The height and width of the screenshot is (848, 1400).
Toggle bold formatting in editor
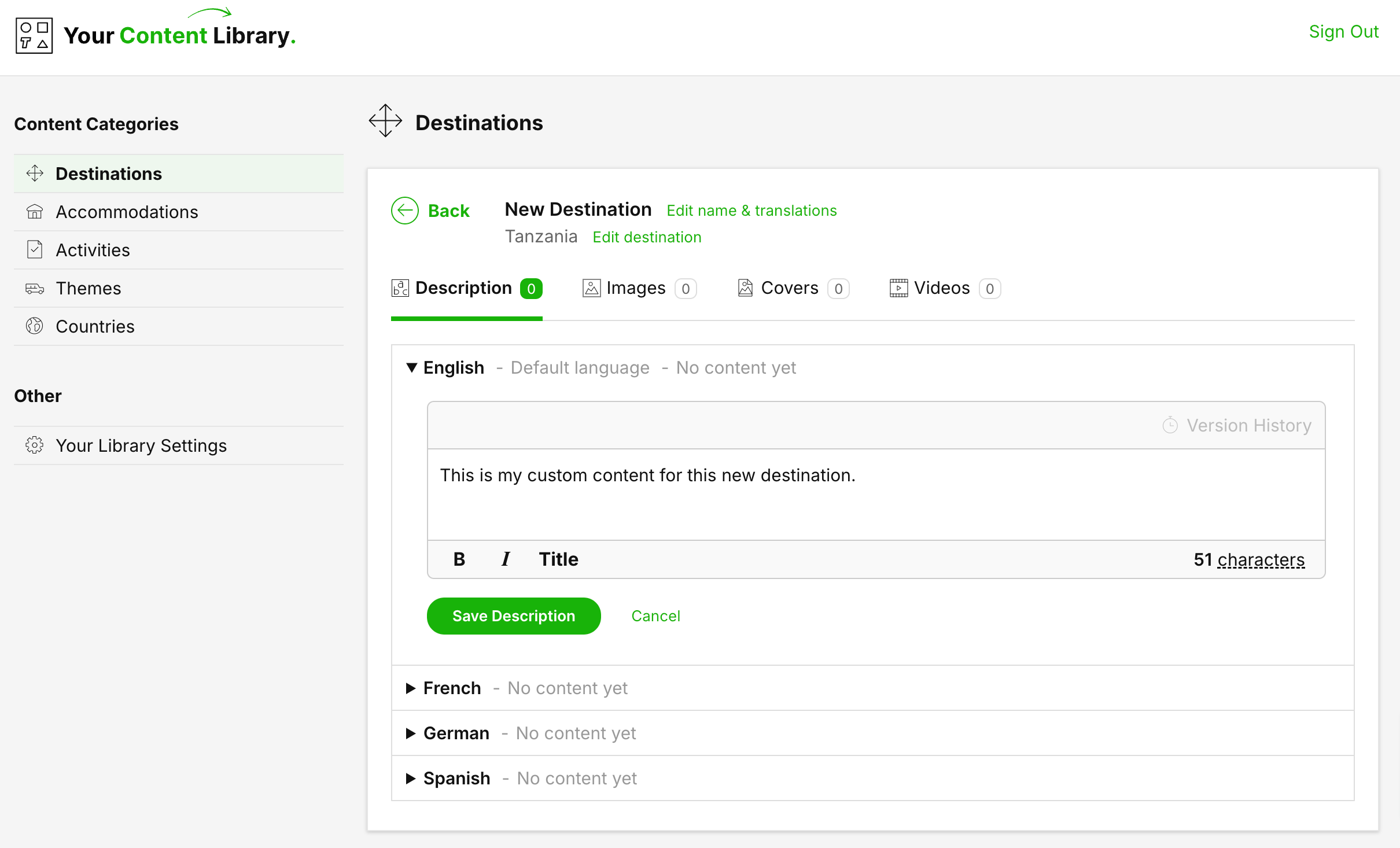click(459, 559)
